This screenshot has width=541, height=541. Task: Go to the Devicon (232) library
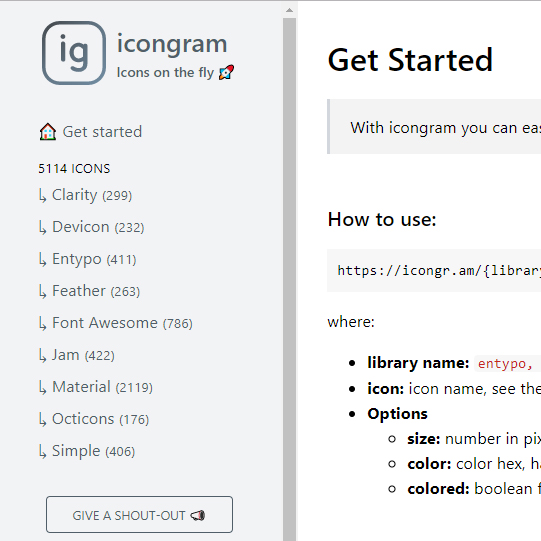click(x=91, y=227)
